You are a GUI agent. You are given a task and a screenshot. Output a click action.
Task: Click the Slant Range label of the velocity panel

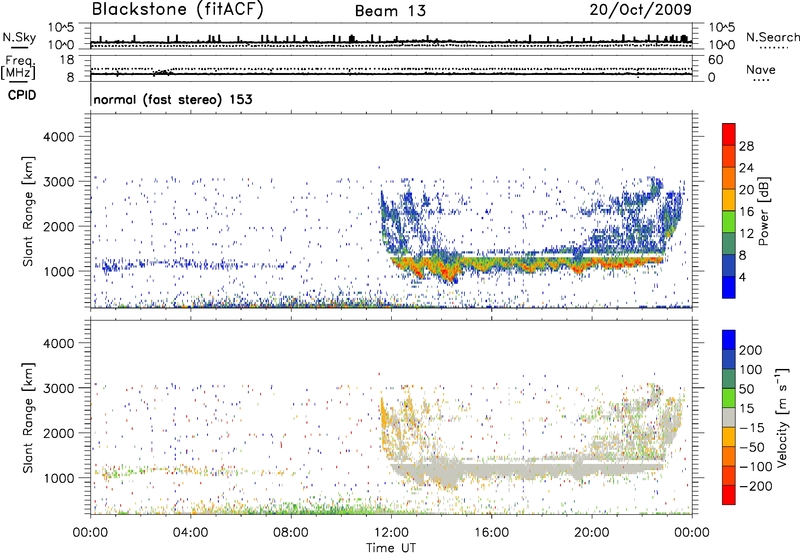pos(28,418)
